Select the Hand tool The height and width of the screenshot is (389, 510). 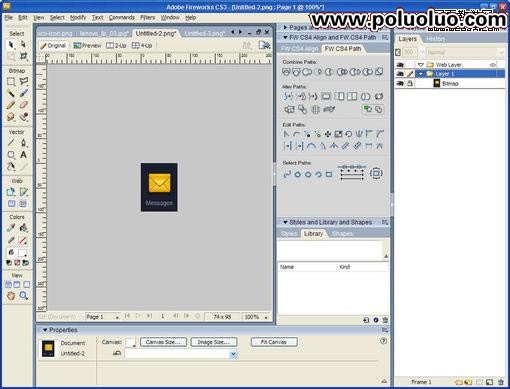11,295
